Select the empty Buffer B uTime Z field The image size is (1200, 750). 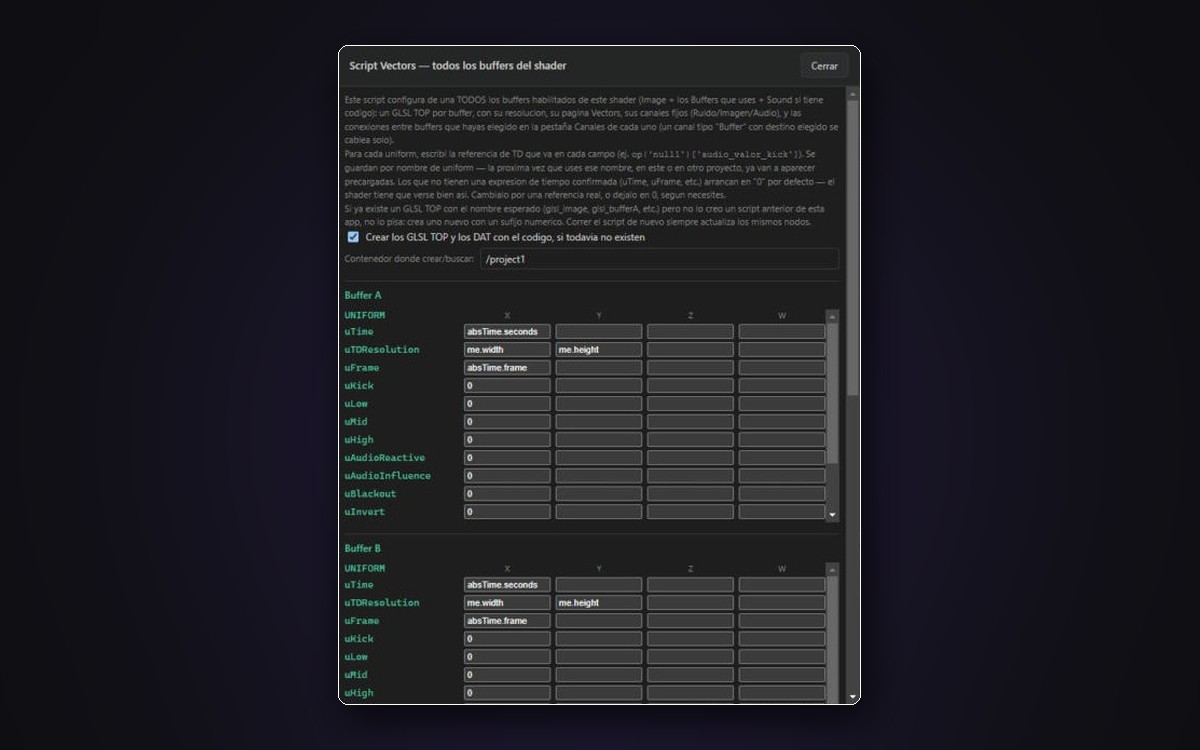pyautogui.click(x=690, y=585)
